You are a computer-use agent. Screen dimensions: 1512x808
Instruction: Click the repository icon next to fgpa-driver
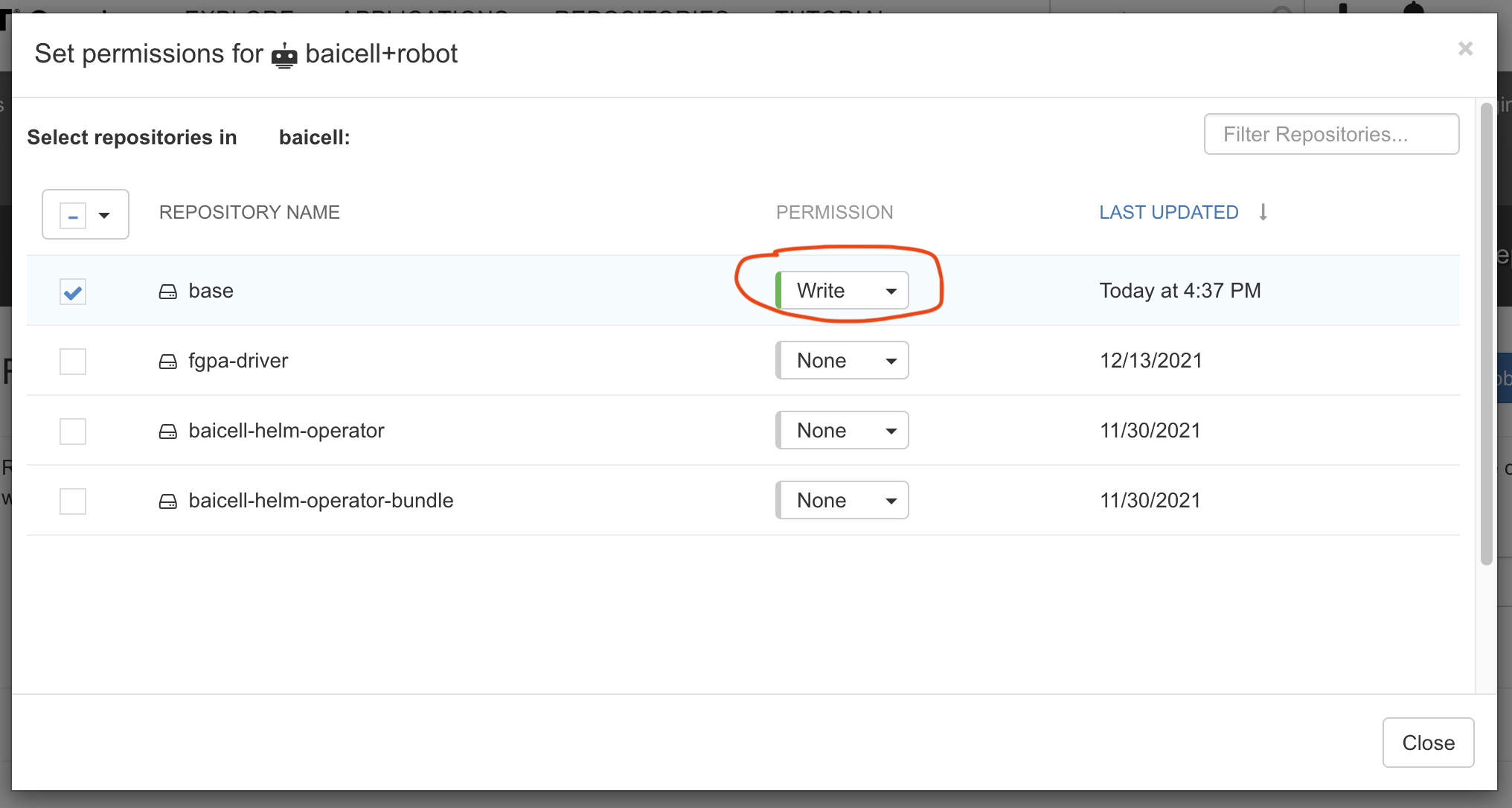(168, 362)
